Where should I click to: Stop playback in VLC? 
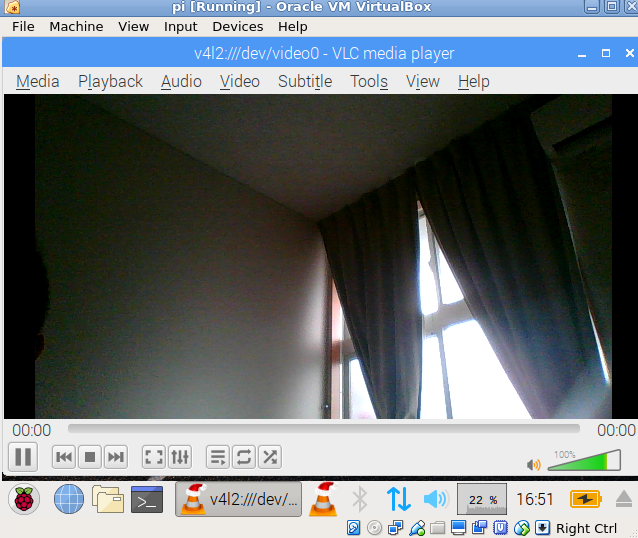(x=90, y=457)
